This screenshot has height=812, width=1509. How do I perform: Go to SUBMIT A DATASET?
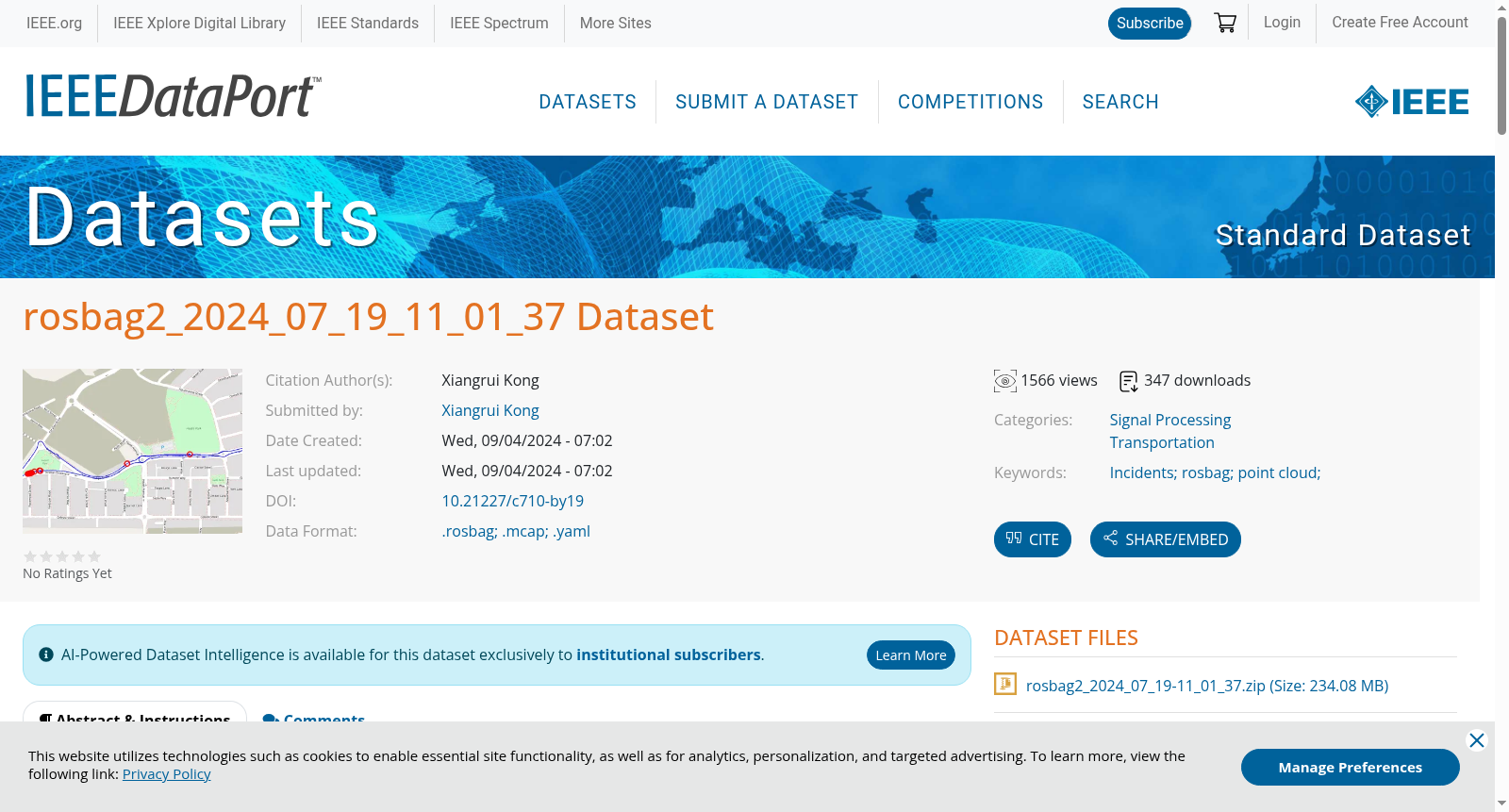[767, 102]
